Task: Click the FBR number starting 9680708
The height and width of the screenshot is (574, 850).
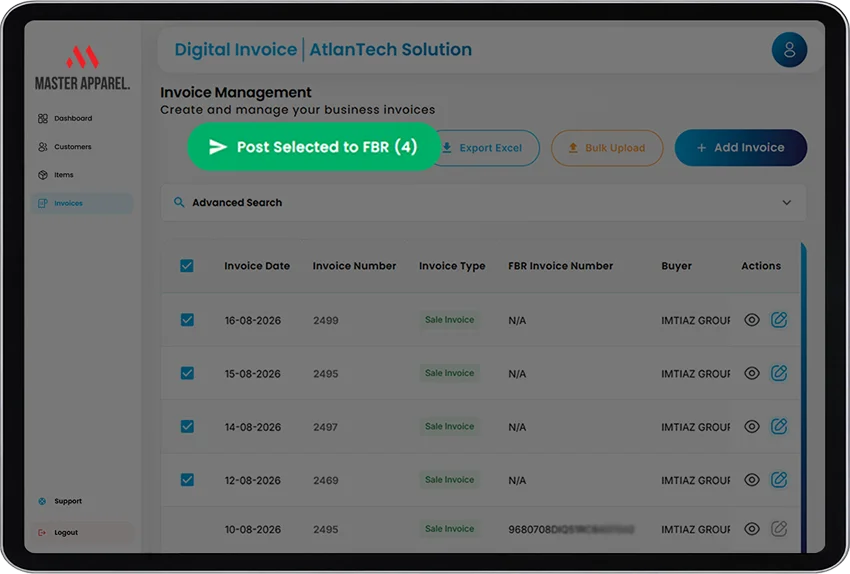Action: click(x=571, y=530)
